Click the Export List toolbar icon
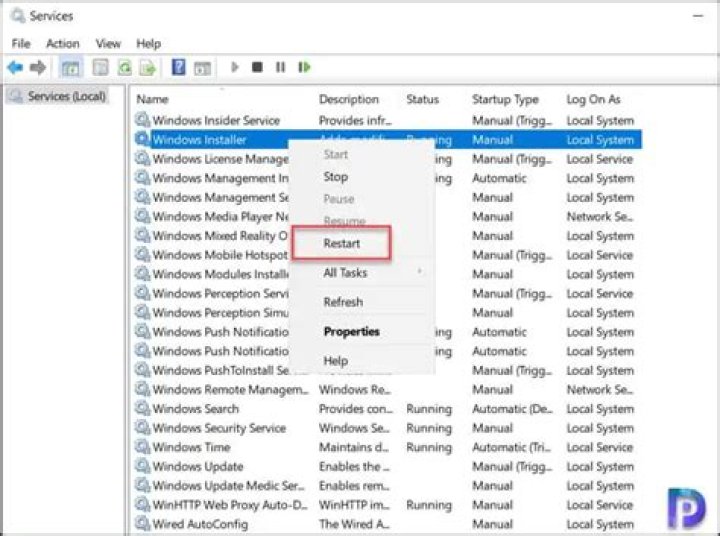The image size is (720, 536). (148, 68)
